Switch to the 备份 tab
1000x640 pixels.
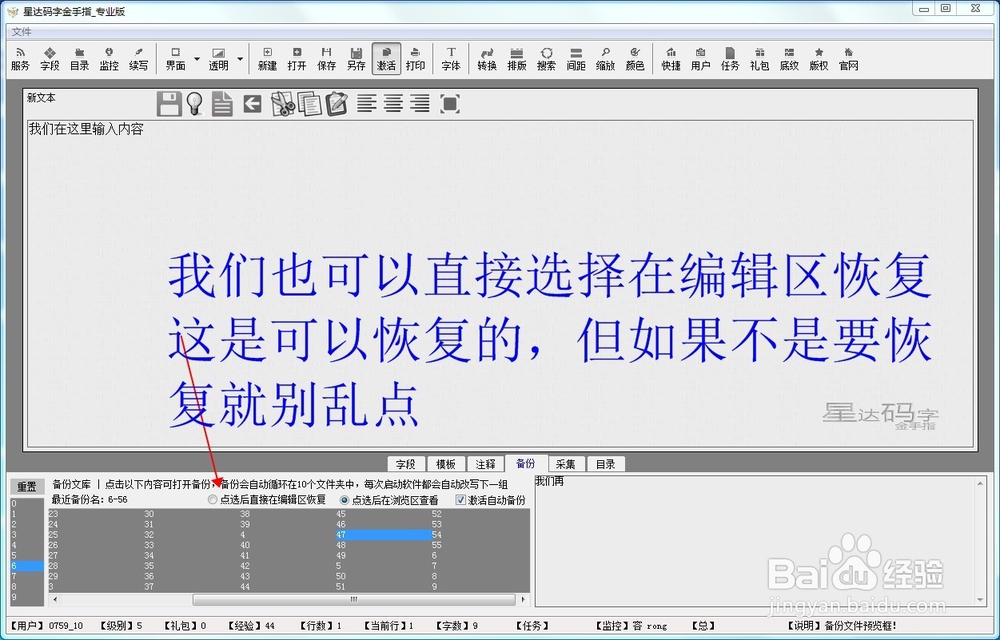point(526,463)
